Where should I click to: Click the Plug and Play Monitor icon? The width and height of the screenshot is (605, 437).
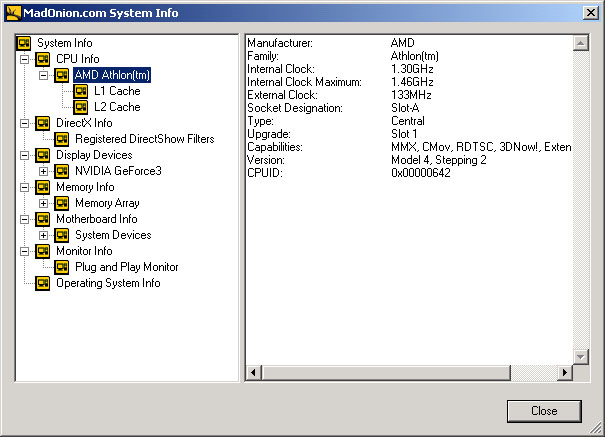point(62,267)
